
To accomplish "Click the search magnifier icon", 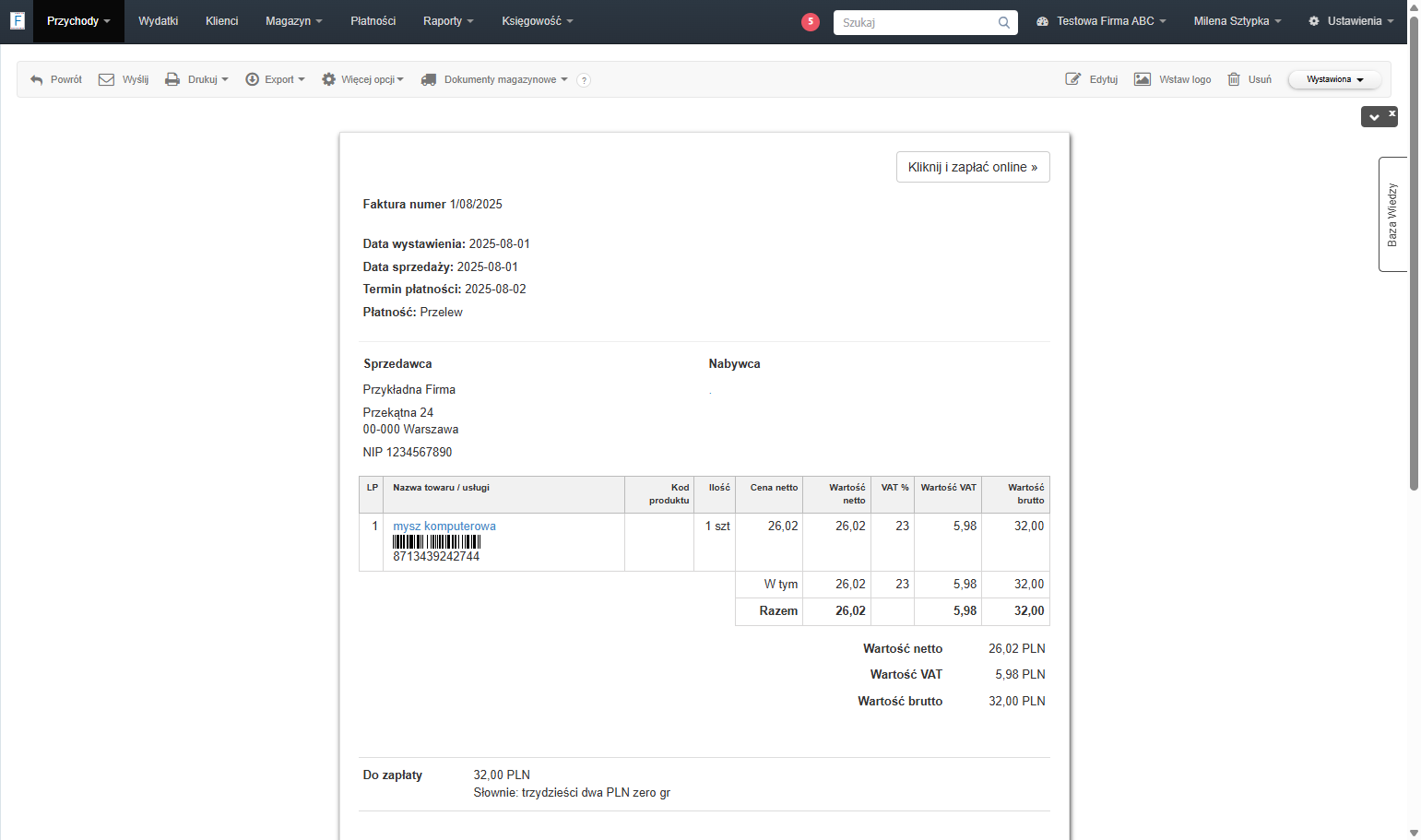I will (x=1004, y=22).
